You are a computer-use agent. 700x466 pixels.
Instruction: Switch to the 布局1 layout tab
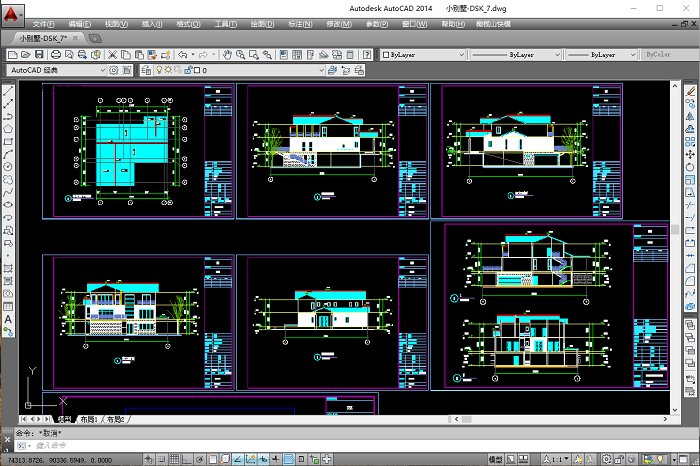pos(89,419)
